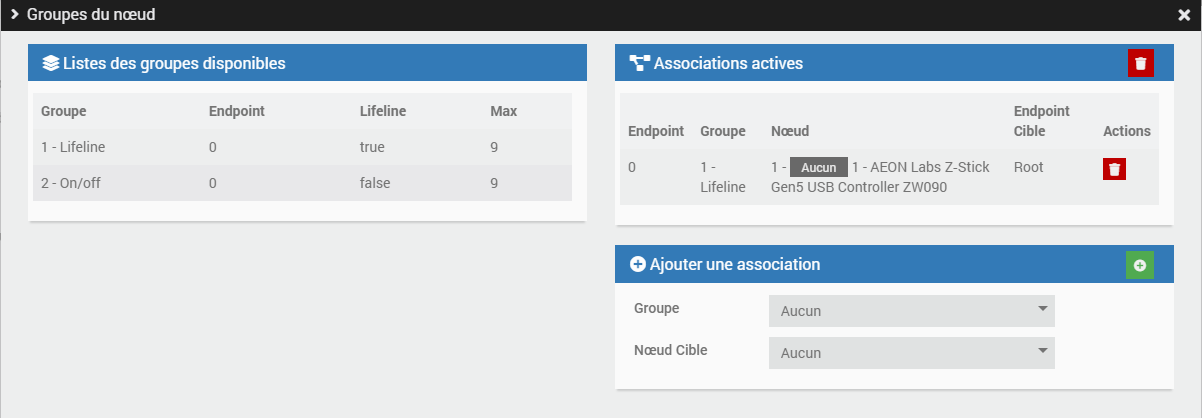Click the network icon next to Associations actives
1202x418 pixels.
(x=639, y=64)
